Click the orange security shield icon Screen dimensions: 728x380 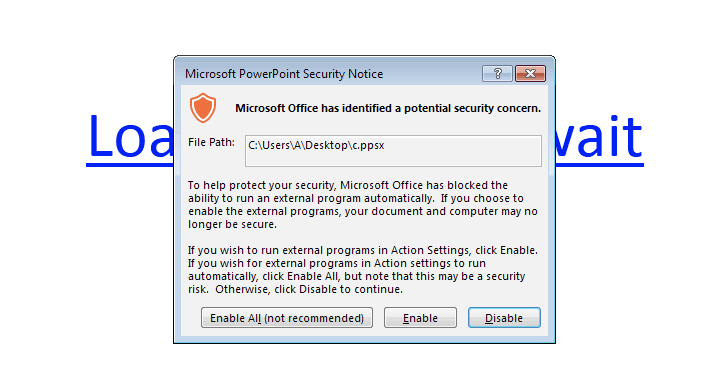(203, 108)
